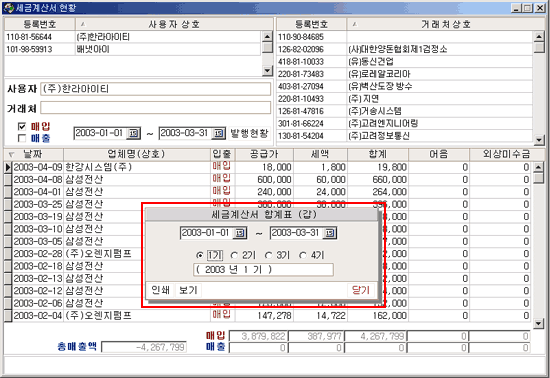Open calendar icon for dialog end date

point(330,233)
